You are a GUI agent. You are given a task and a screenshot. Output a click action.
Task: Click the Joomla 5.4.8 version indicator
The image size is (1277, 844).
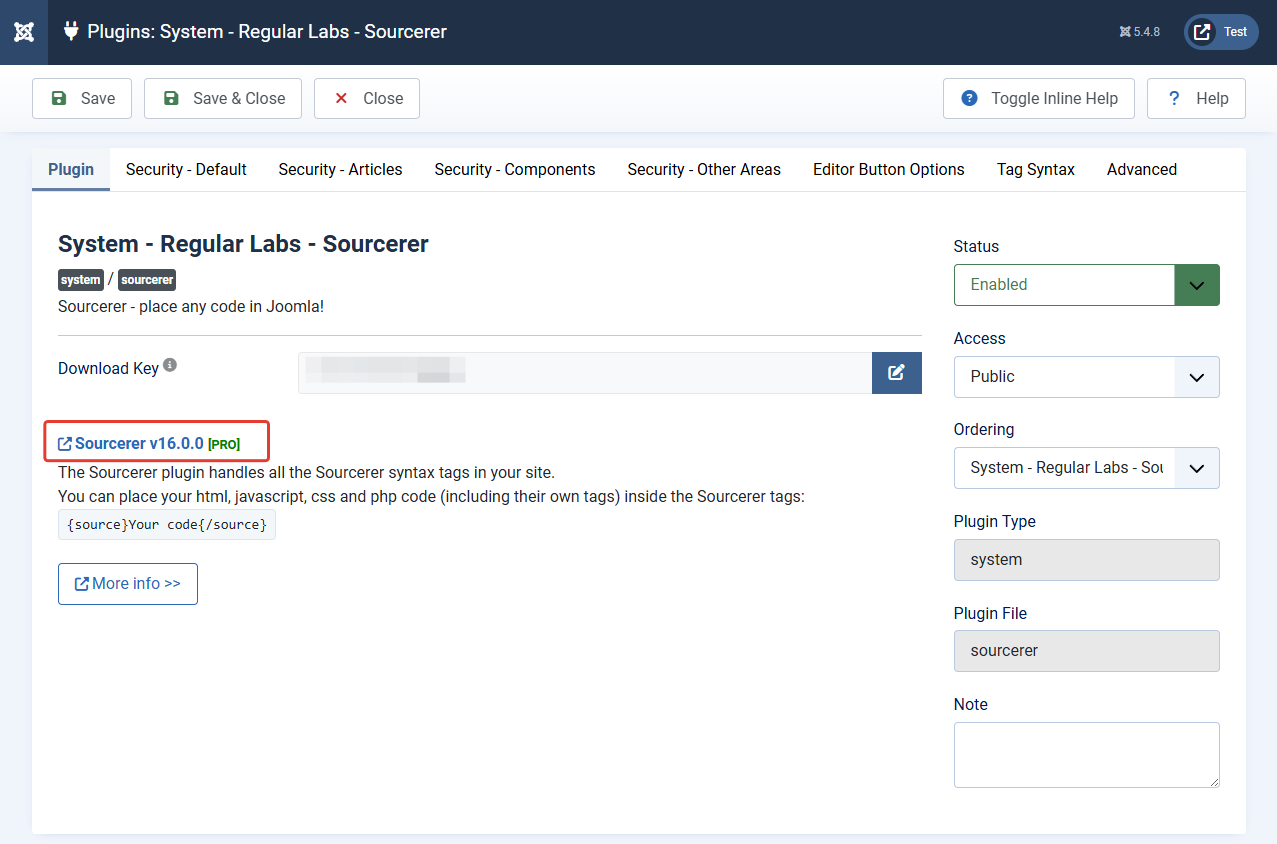[1140, 32]
